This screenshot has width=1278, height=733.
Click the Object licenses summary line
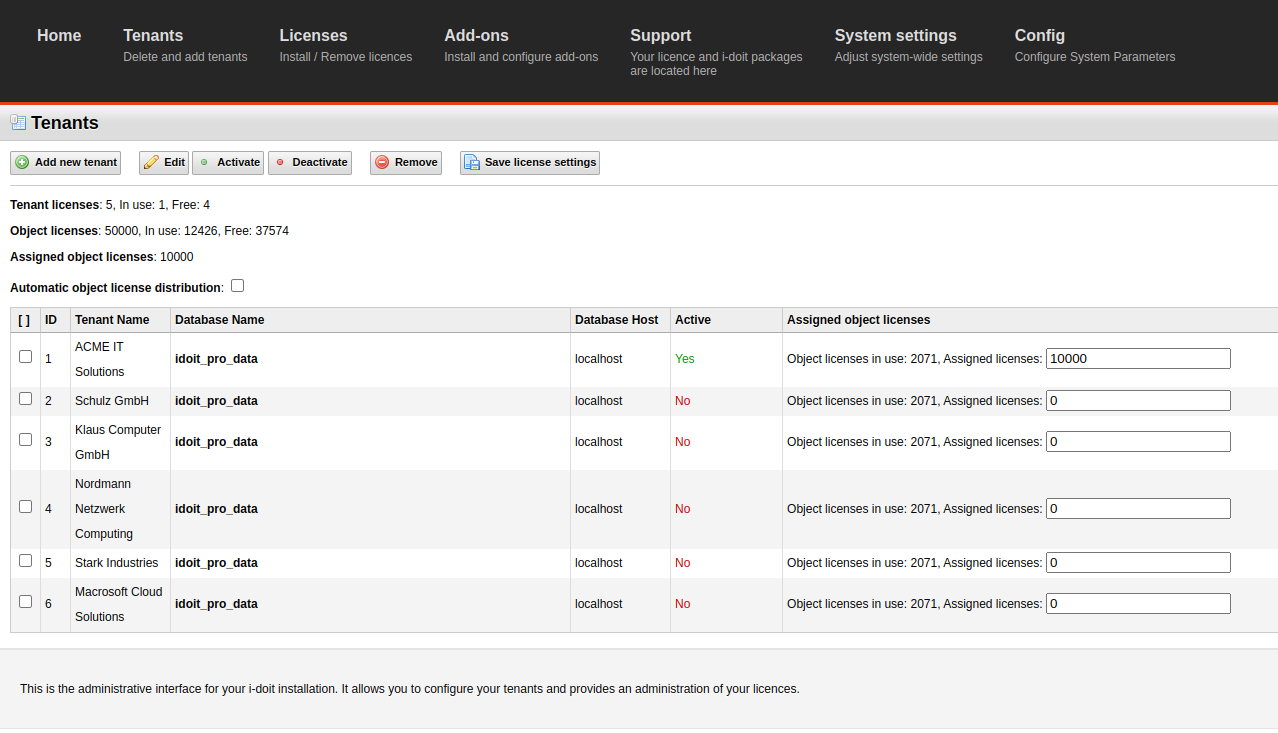click(149, 231)
